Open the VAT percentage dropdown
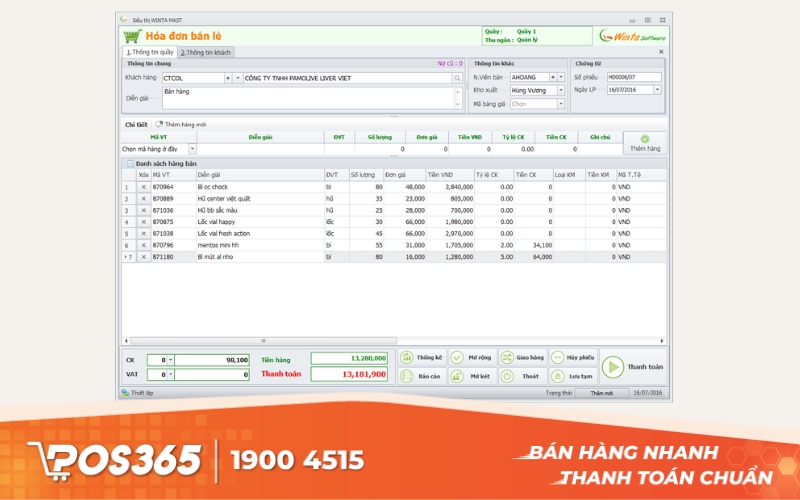Viewport: 800px width, 500px height. (x=170, y=374)
